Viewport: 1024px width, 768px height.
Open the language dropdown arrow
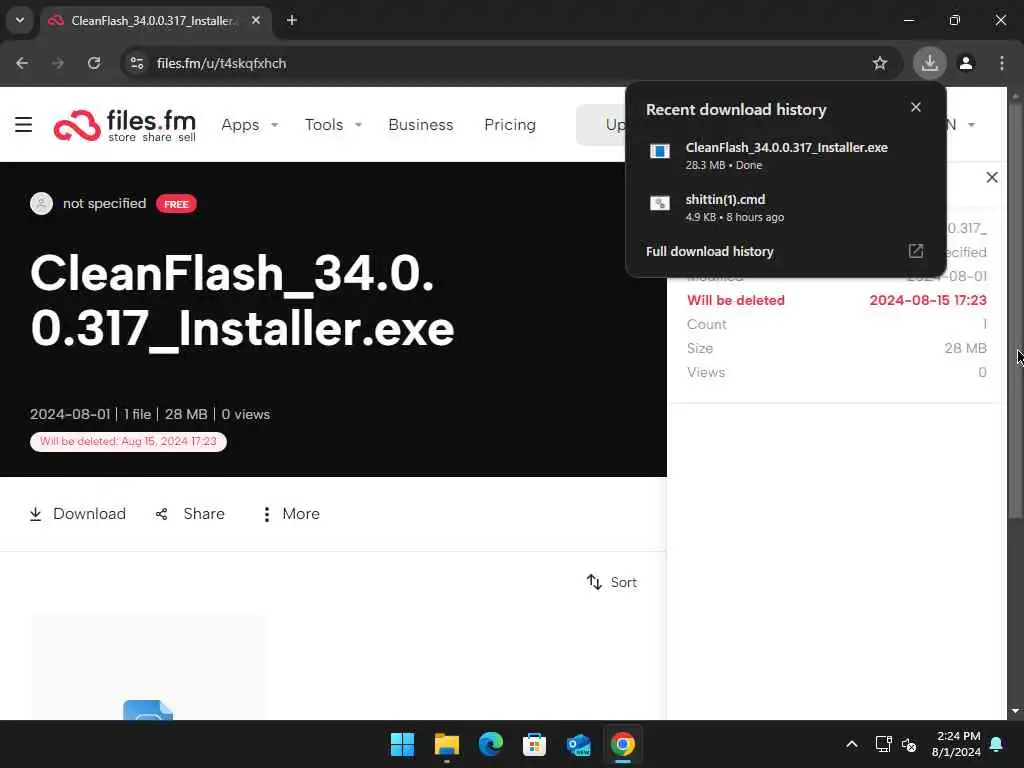[972, 125]
